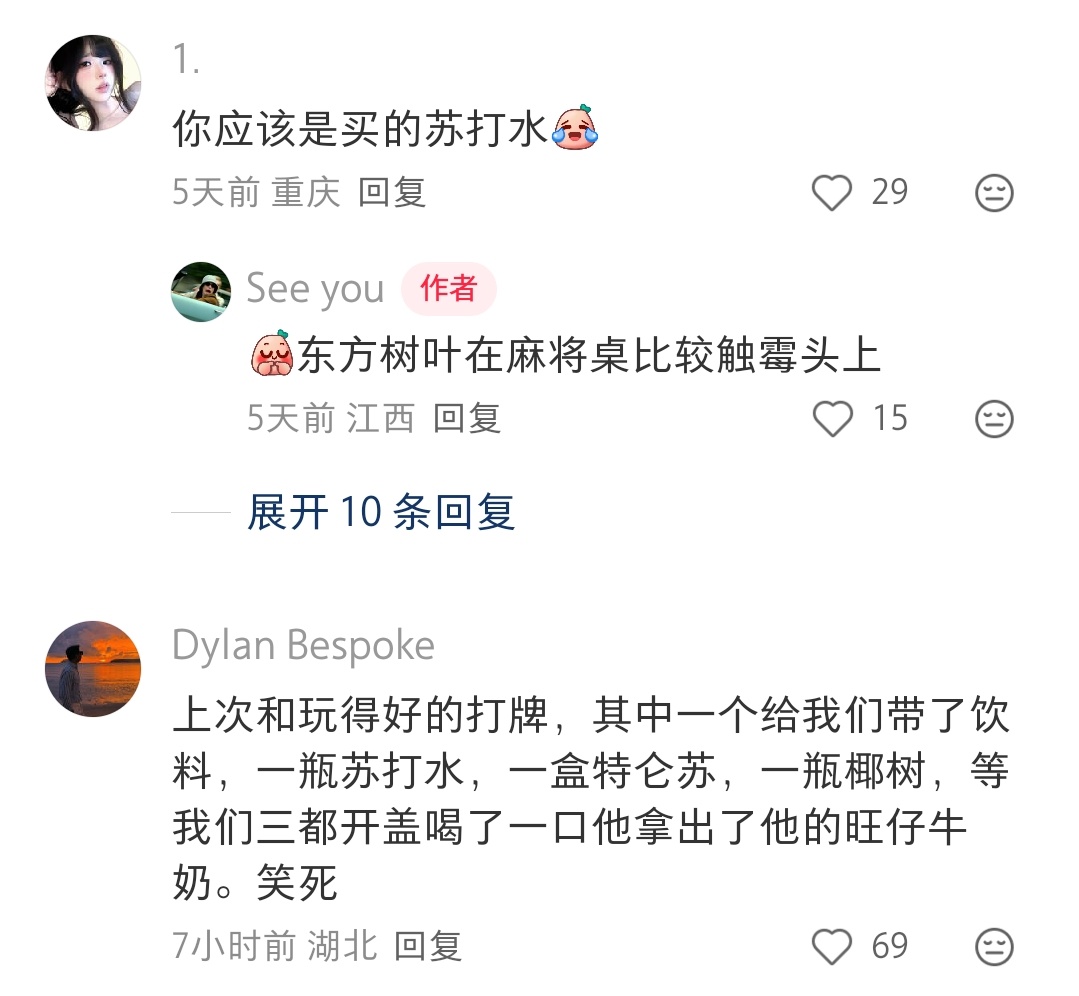Dislike the first comment from 重庆
The image size is (1079, 996).
tap(994, 192)
